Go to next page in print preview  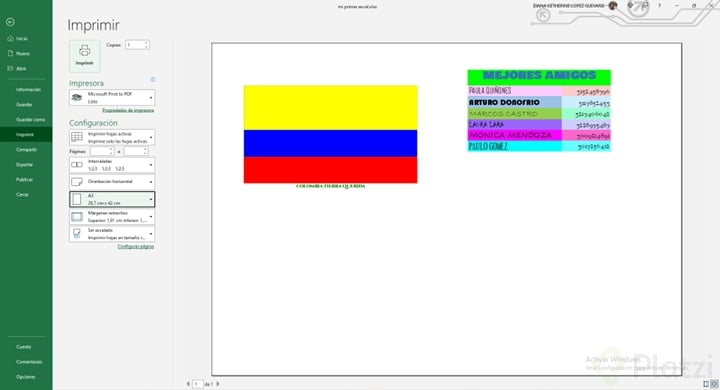coord(218,384)
